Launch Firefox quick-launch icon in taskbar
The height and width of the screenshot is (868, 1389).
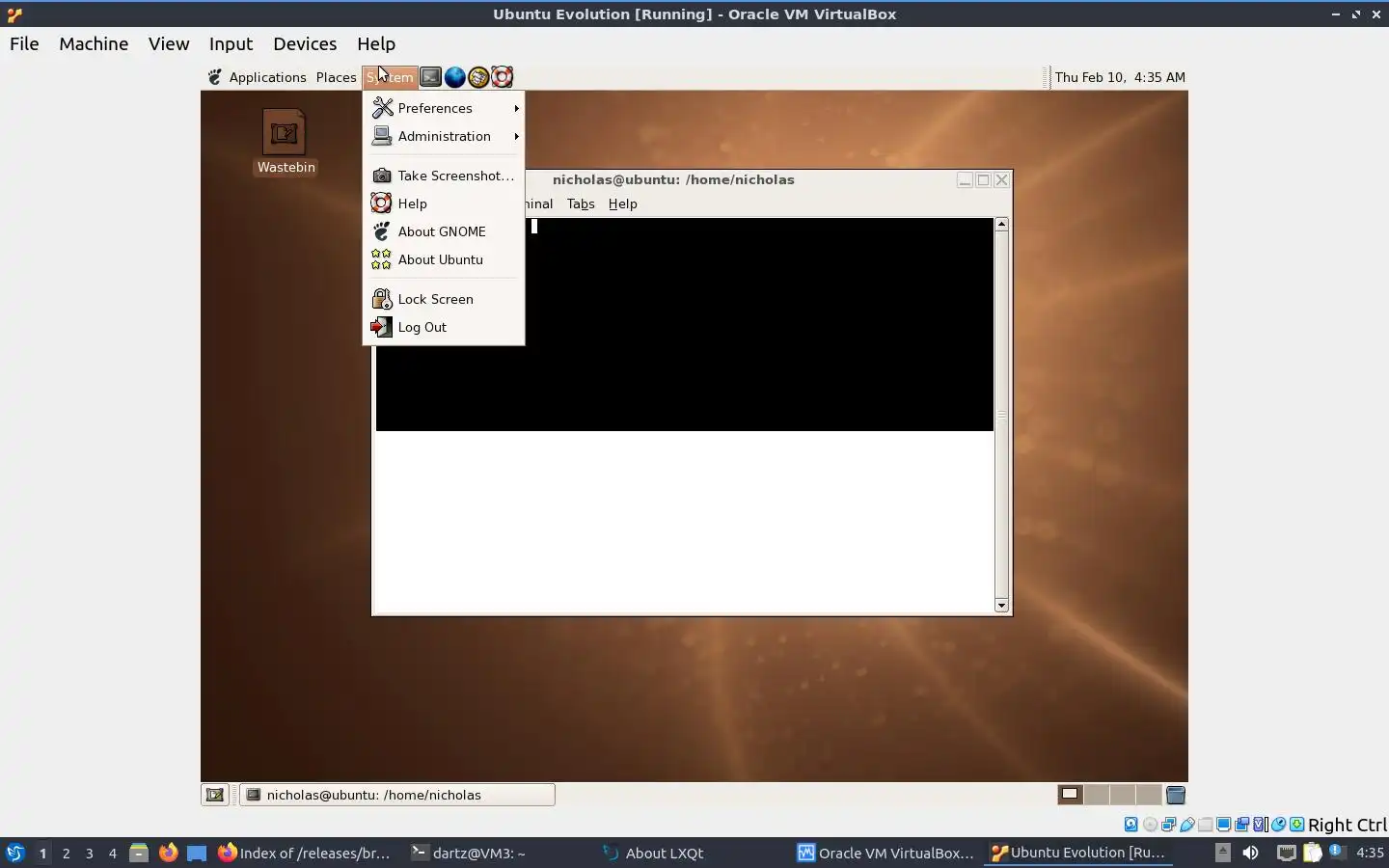coord(168,853)
